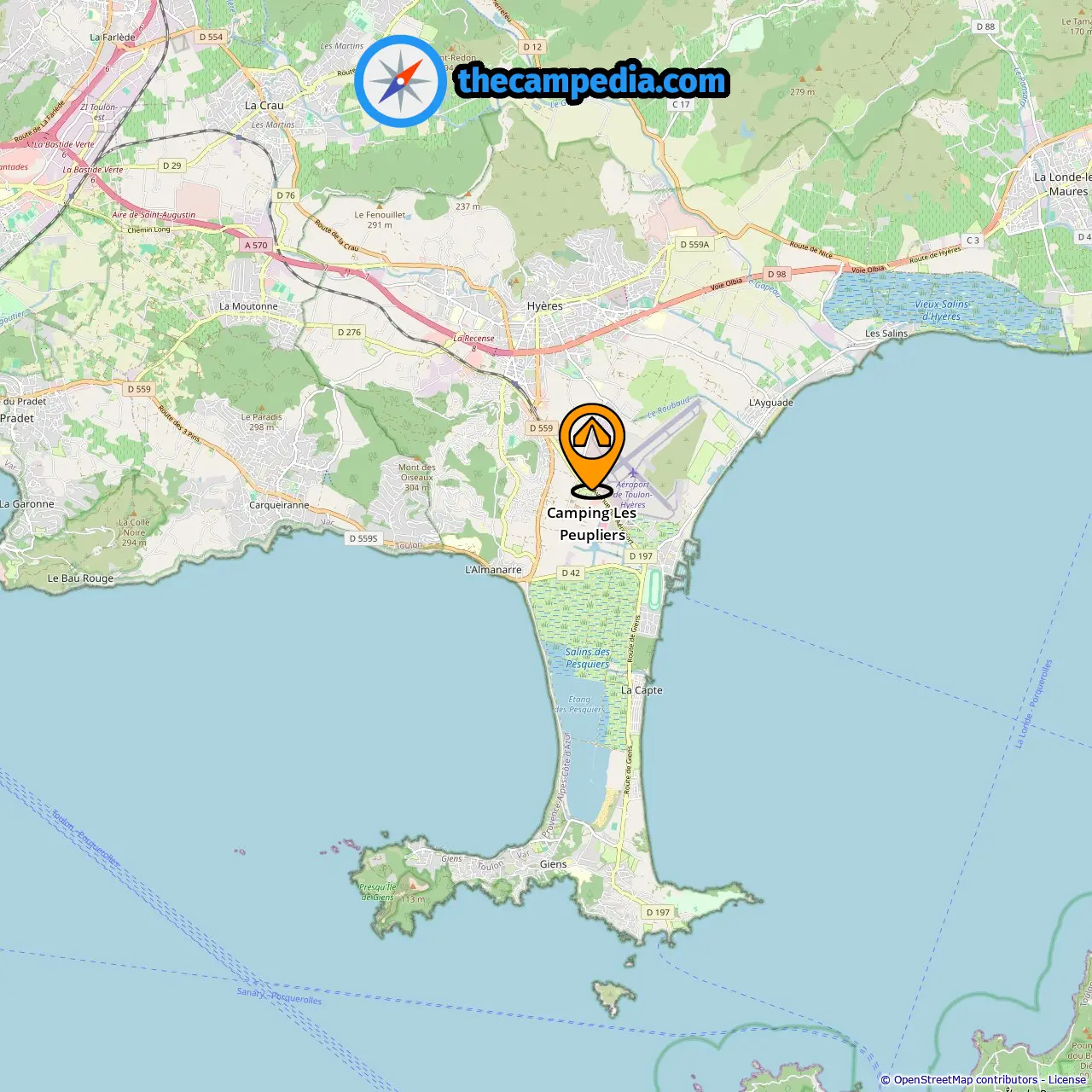Image resolution: width=1092 pixels, height=1092 pixels.
Task: Click the D 42 road shield
Action: [x=571, y=572]
